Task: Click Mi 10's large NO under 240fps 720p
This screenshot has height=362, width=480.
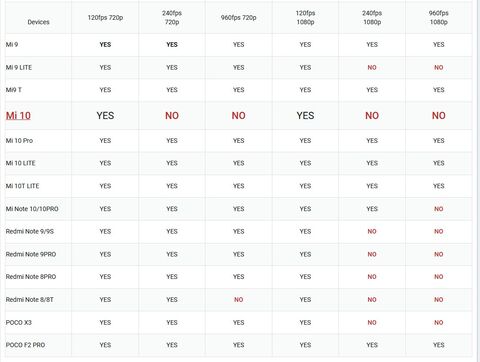Action: pos(172,116)
